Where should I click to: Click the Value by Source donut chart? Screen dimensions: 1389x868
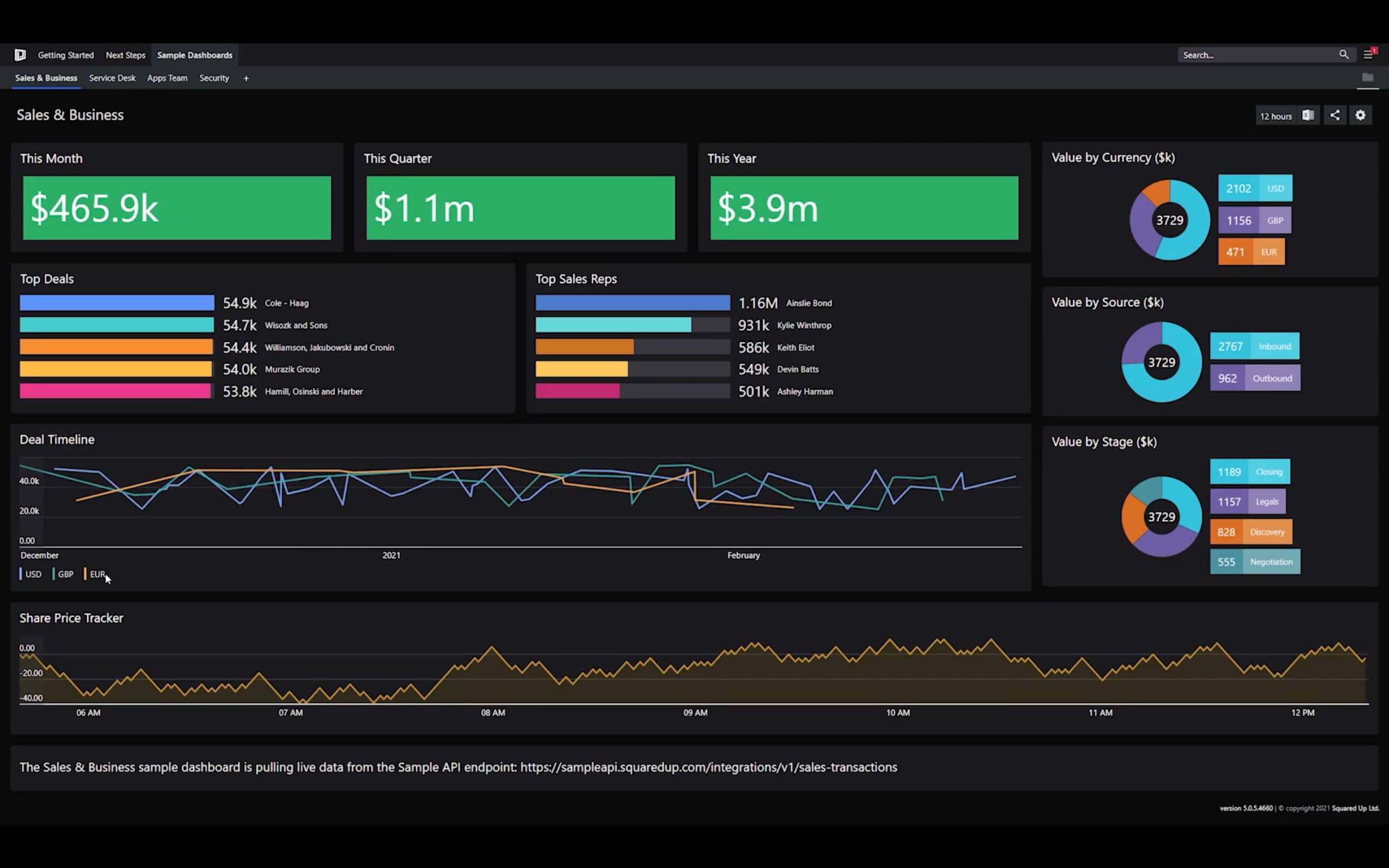1162,362
